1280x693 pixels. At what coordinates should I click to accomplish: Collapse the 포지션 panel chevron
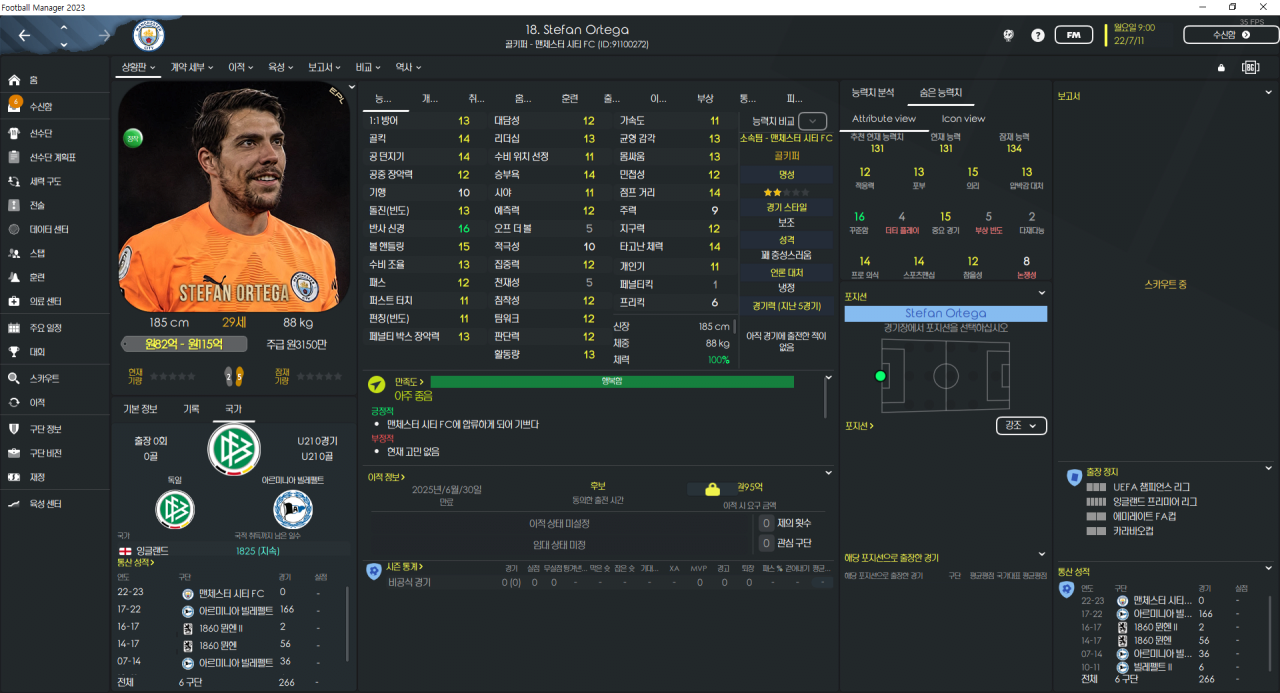click(1042, 293)
